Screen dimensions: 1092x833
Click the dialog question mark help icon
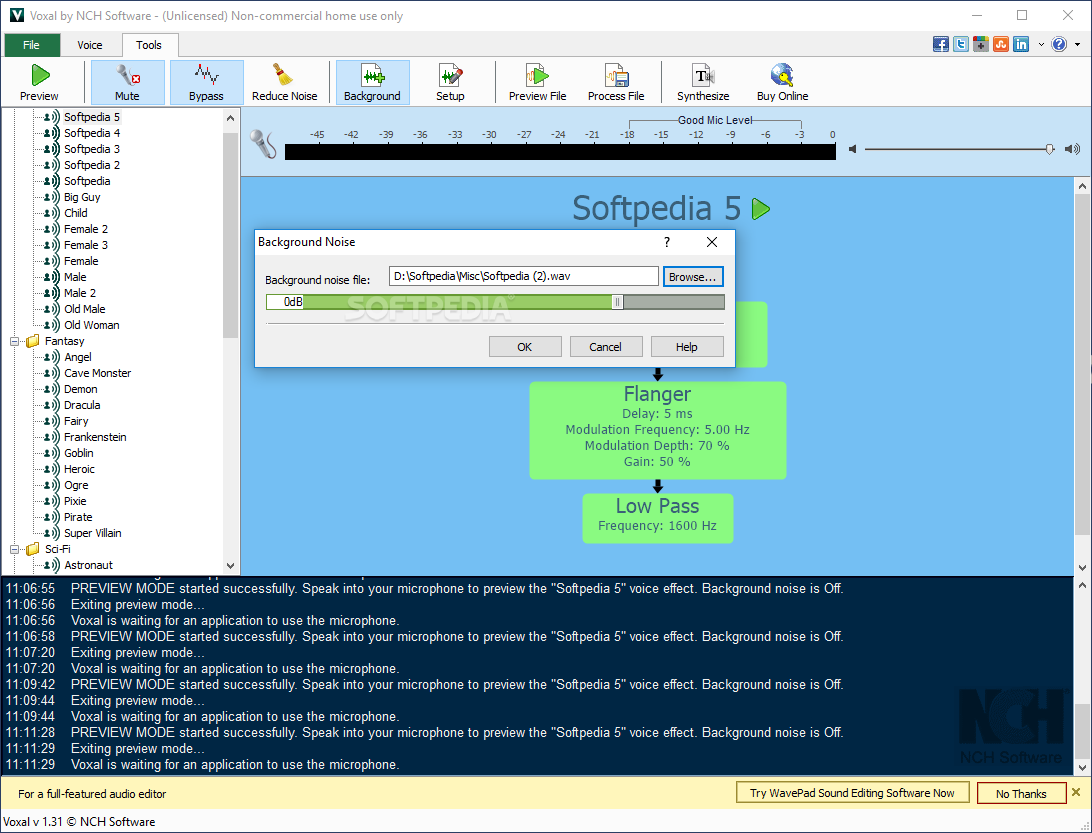[666, 242]
